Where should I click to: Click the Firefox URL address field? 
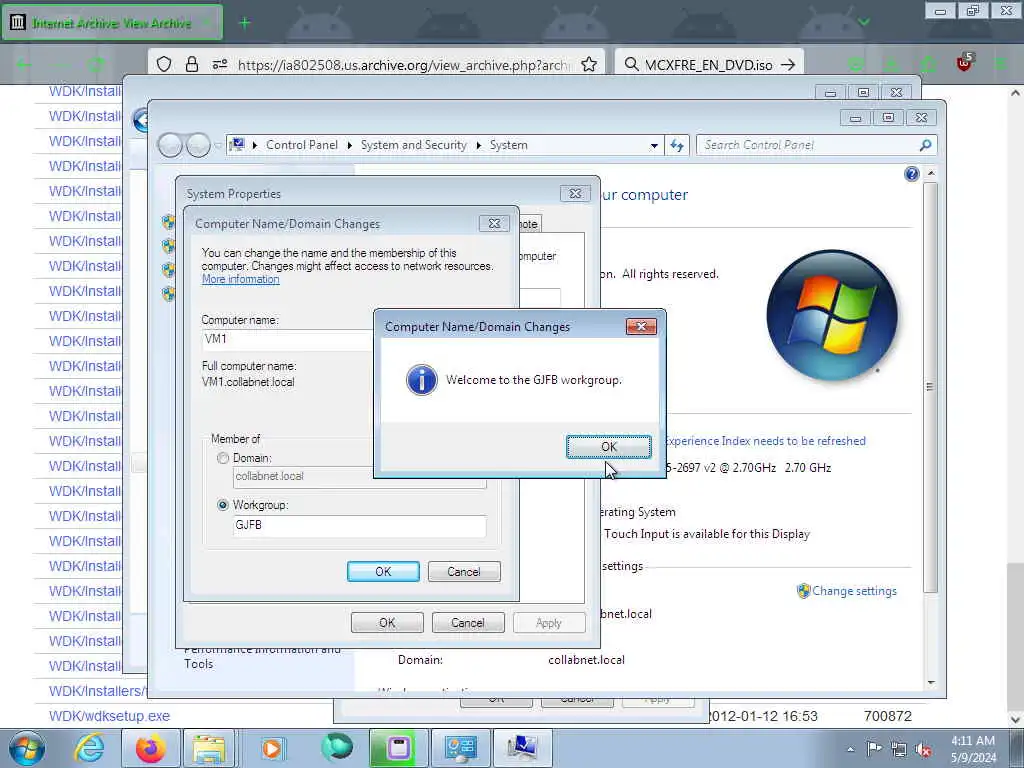point(404,65)
